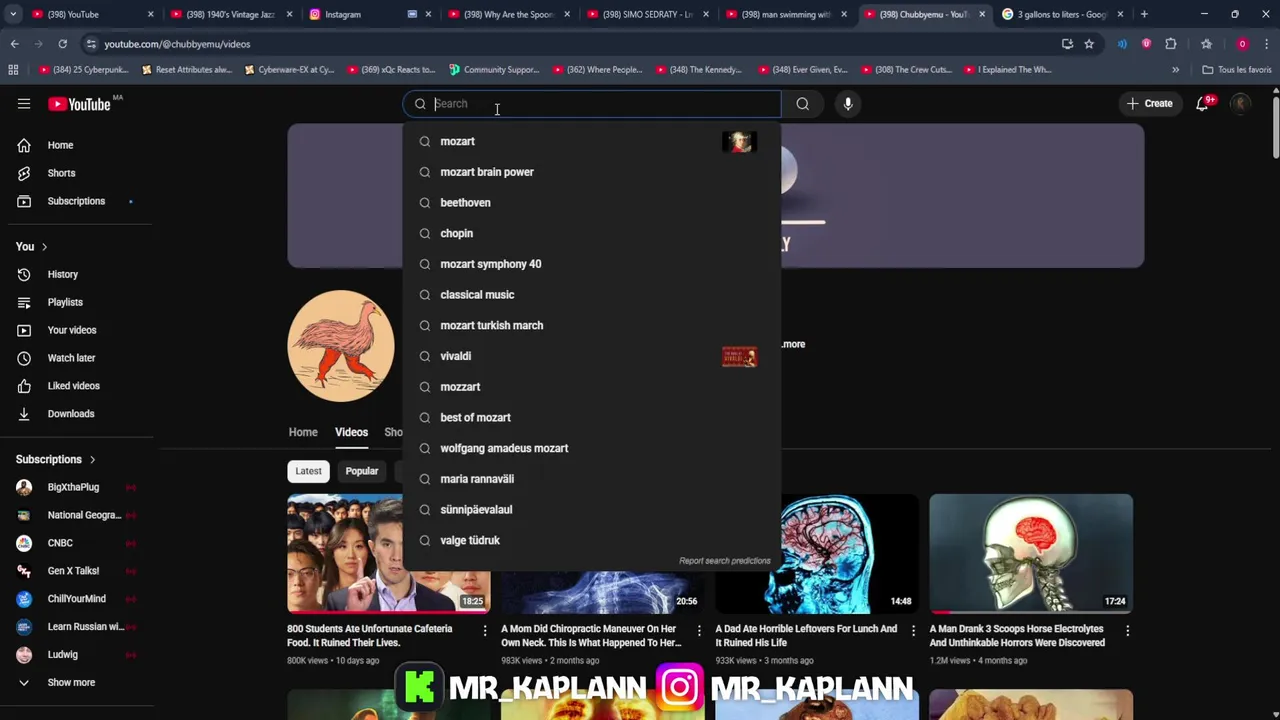
Task: Select 'best of mozart' suggestion
Action: [591, 417]
